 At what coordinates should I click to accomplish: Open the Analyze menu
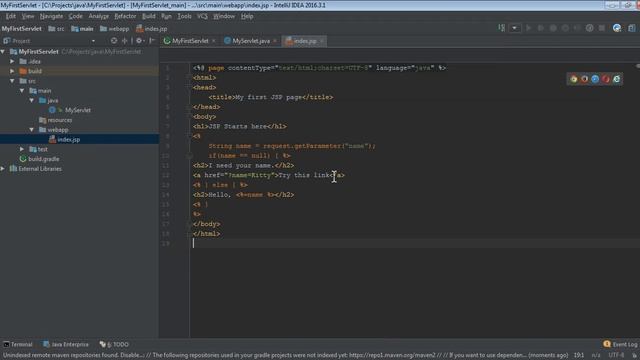click(99, 16)
